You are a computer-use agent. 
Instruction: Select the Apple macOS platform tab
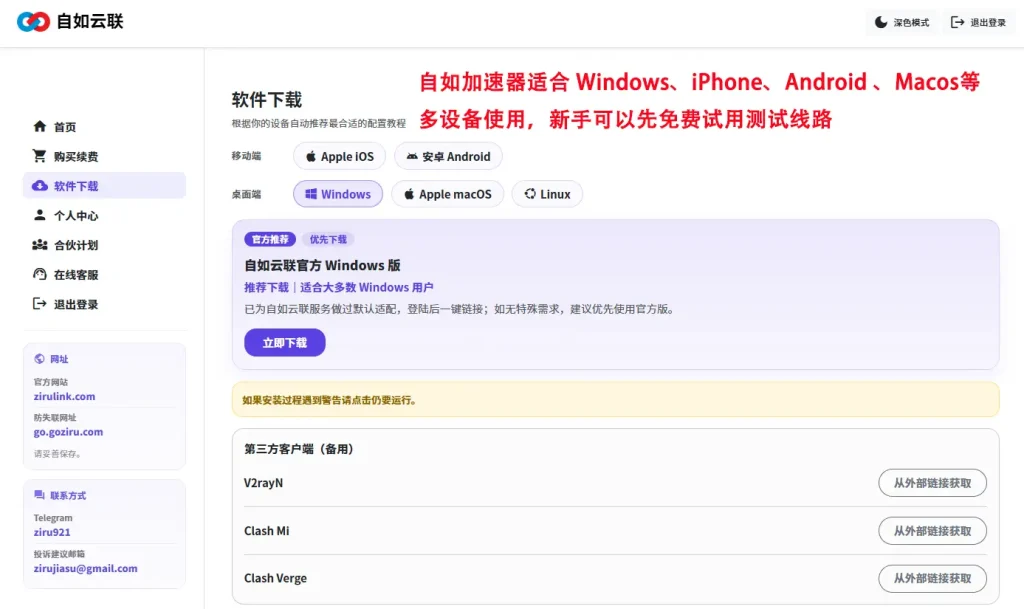pos(447,194)
